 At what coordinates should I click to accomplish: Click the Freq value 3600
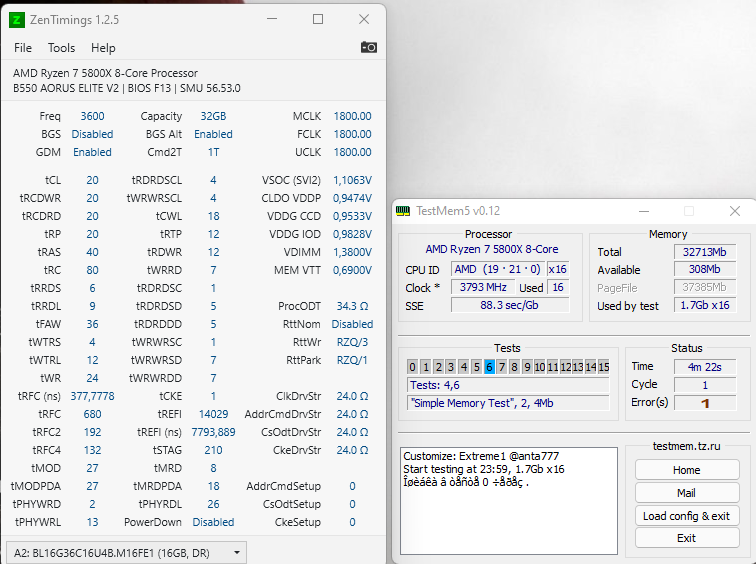tap(92, 116)
